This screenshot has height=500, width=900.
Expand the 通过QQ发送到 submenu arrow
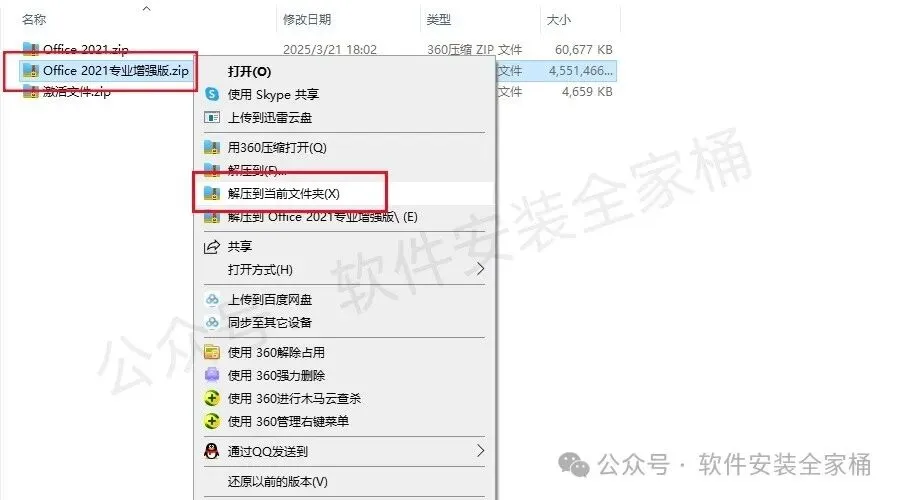click(x=480, y=451)
